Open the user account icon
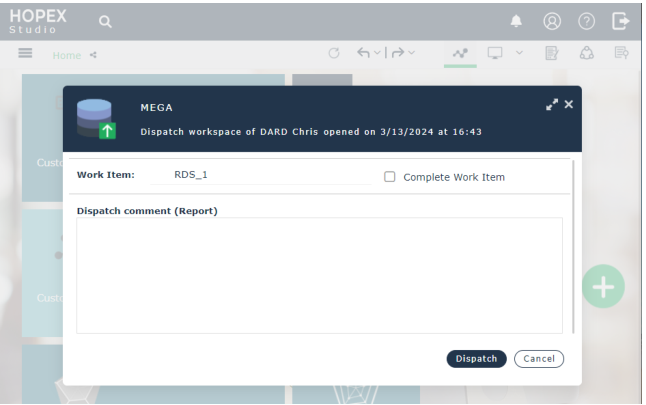 coord(552,21)
